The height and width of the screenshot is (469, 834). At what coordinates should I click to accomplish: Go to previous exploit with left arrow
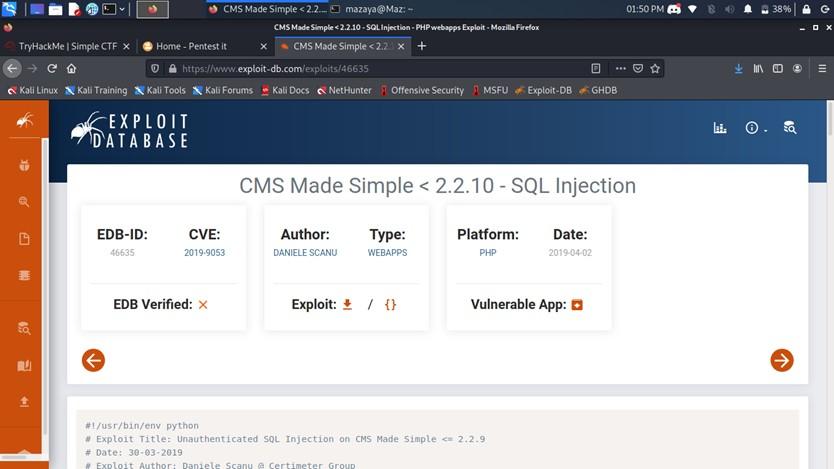coord(93,360)
